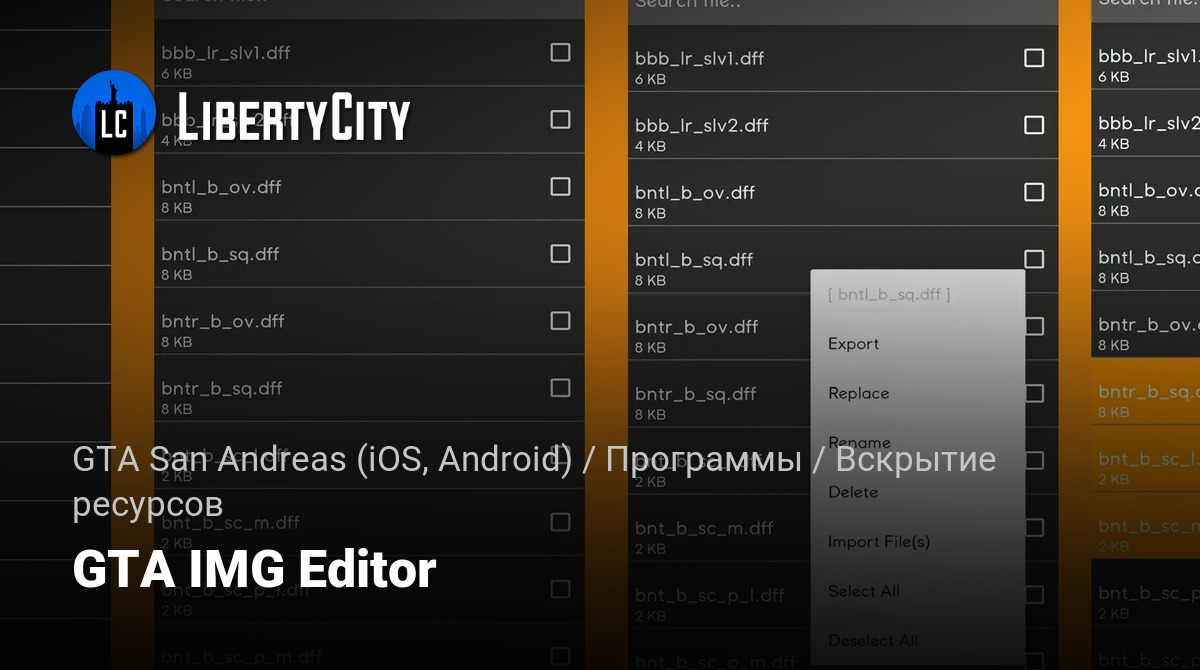Open the GTA IMG Editor title
The width and height of the screenshot is (1200, 670).
[x=254, y=570]
